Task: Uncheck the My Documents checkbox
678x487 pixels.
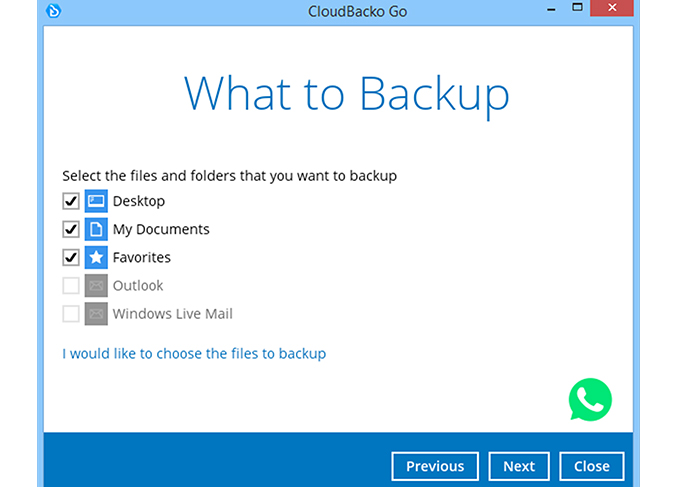Action: (71, 229)
